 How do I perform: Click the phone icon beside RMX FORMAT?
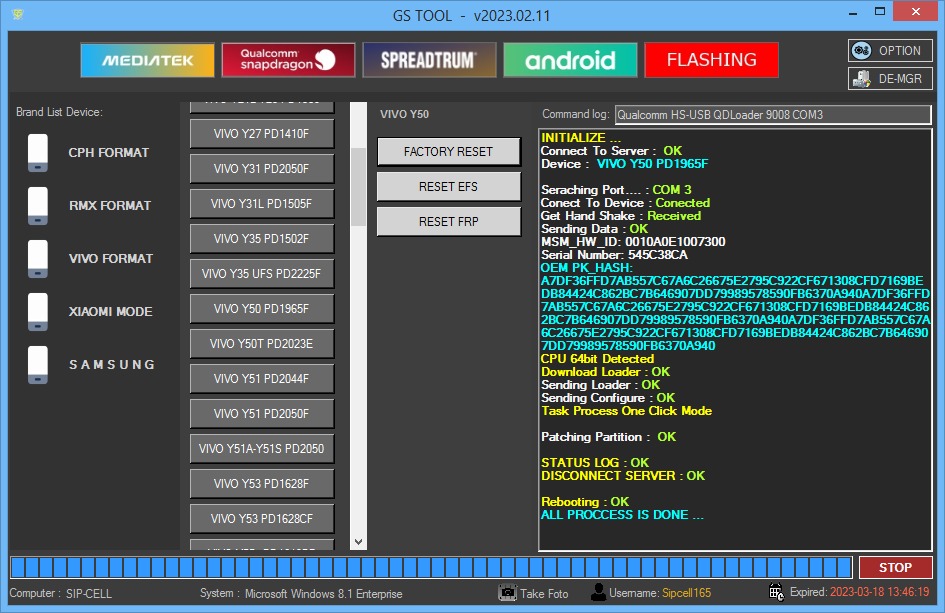pyautogui.click(x=38, y=206)
